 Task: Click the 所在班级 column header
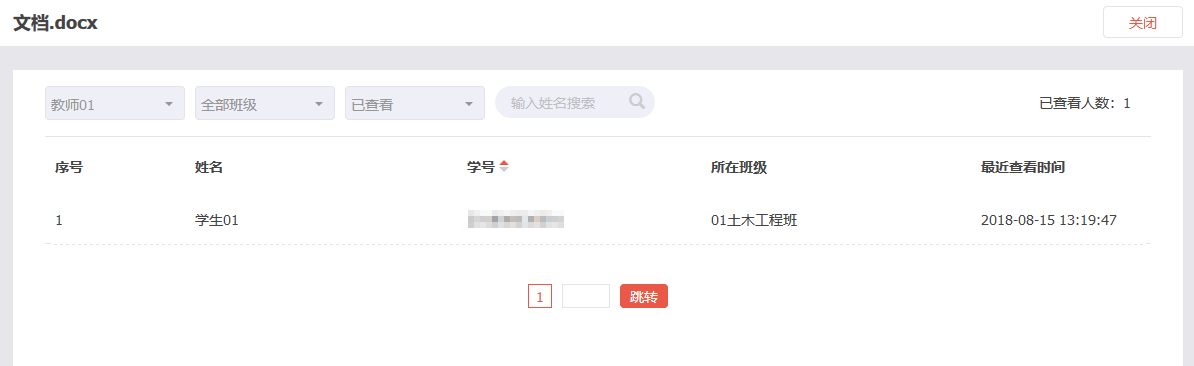pyautogui.click(x=739, y=167)
